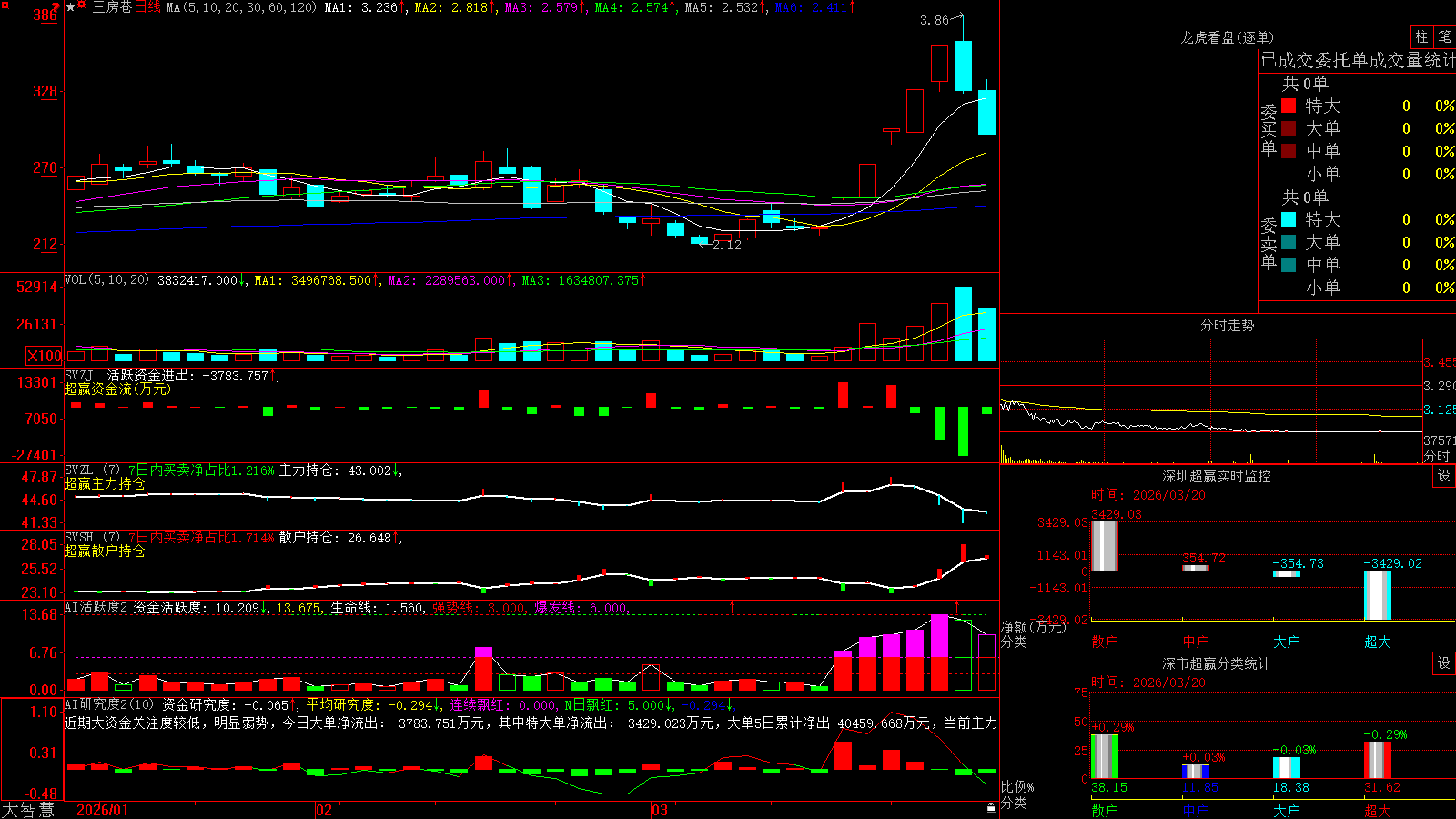Click the 大智慧 logo in the bottom corner
Viewport: 1456px width, 819px height.
(28, 810)
